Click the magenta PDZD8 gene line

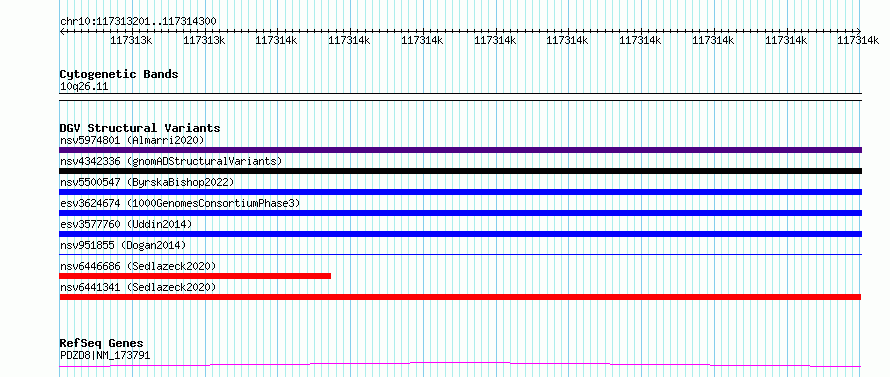460,365
